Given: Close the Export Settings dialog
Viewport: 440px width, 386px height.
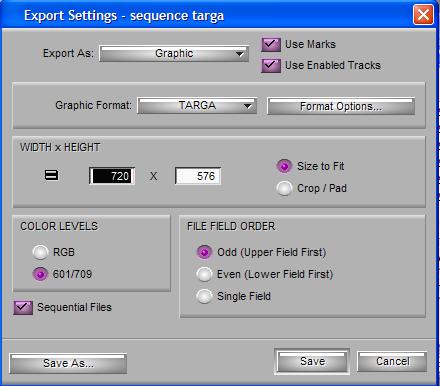Looking at the screenshot, I should click(423, 15).
